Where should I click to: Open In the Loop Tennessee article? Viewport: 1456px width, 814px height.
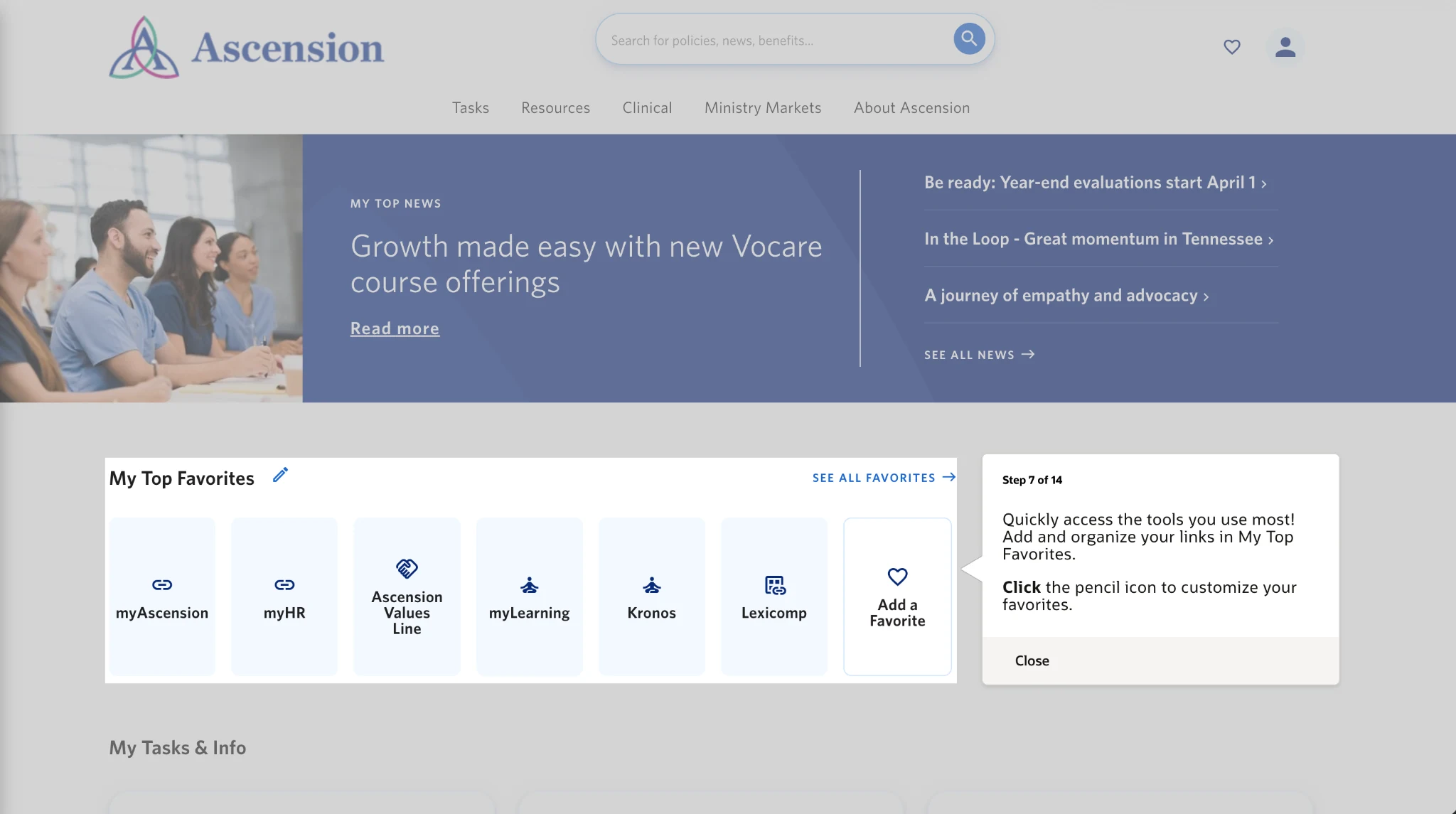click(1099, 240)
